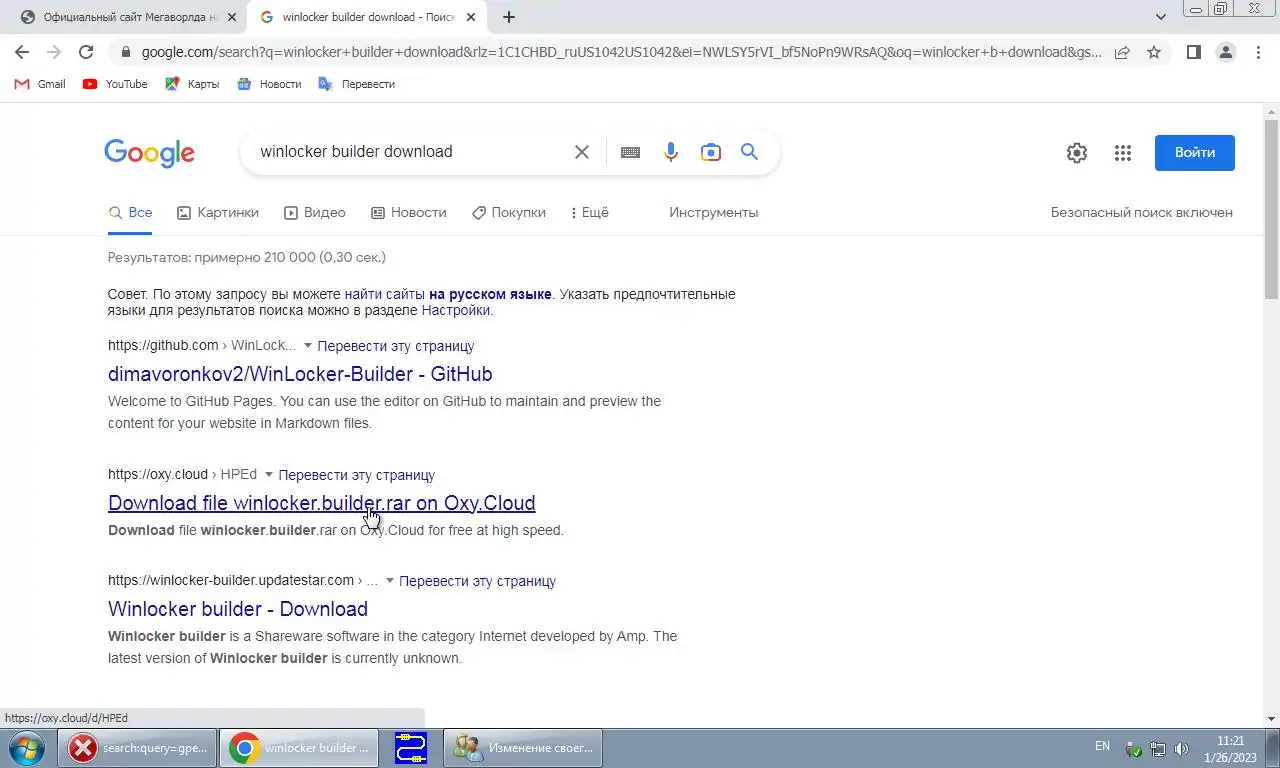Open the Новости bookmark
The width and height of the screenshot is (1280, 768).
pos(269,84)
